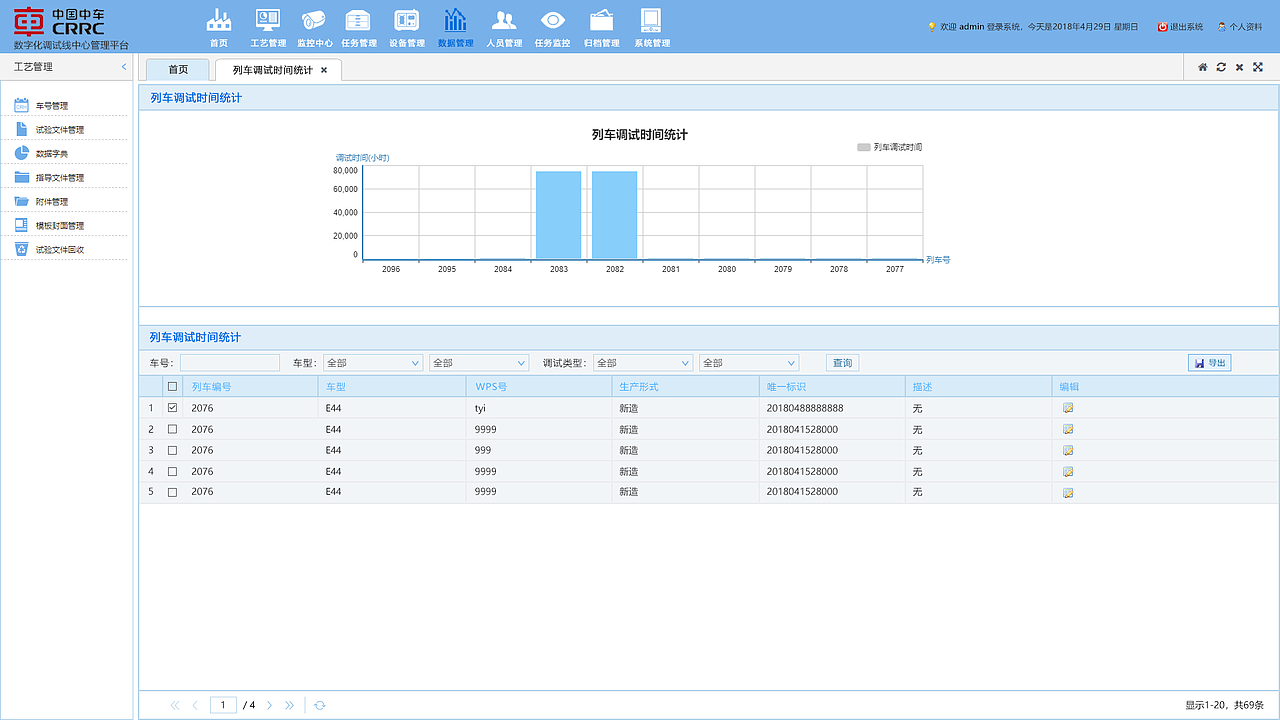Click the edit icon for WPS 999 row
This screenshot has width=1280, height=720.
tap(1068, 450)
